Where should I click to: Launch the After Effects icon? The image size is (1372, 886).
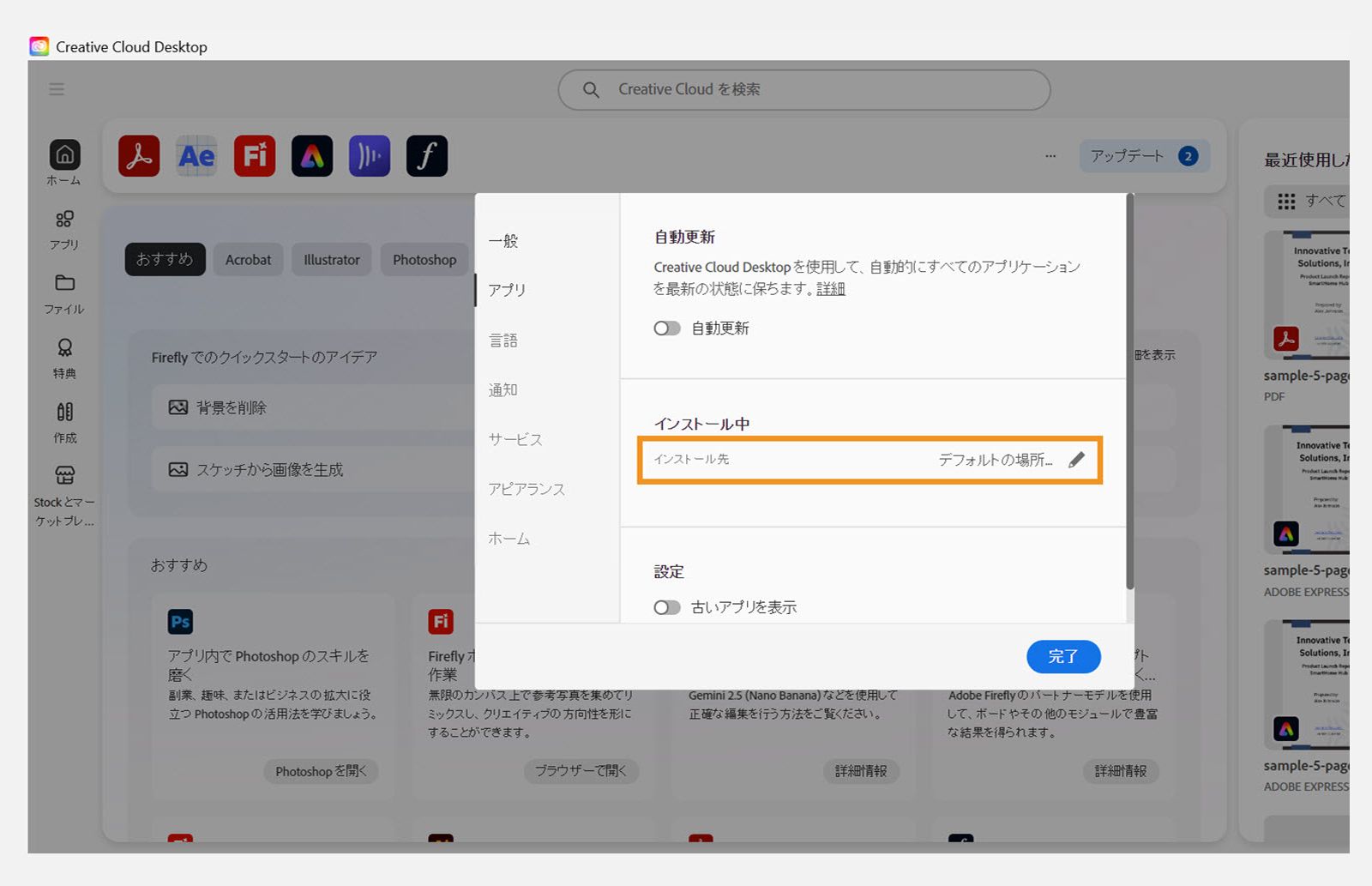[x=196, y=156]
